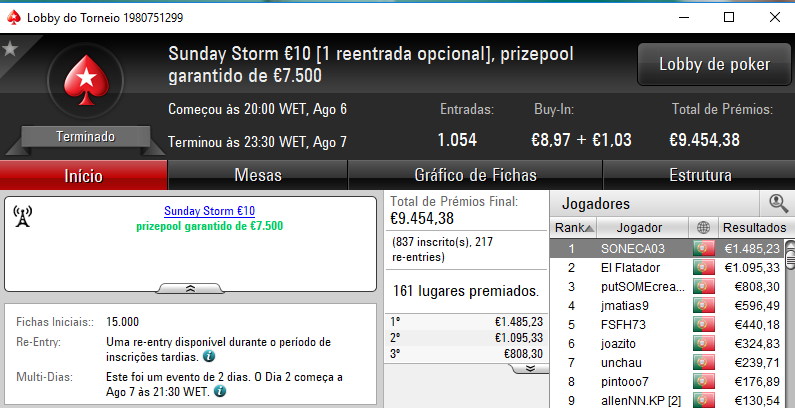Click the flag next to jmatias9
Image resolution: width=795 pixels, height=408 pixels.
point(704,306)
